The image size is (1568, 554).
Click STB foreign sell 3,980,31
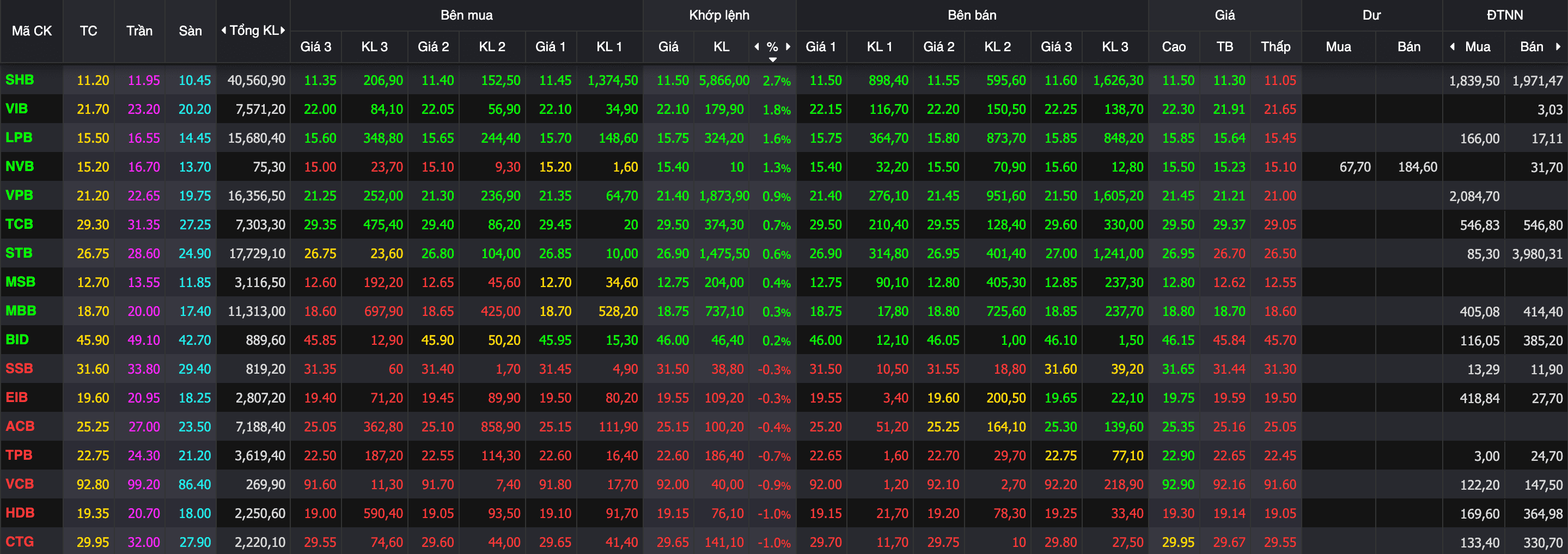pyautogui.click(x=1537, y=254)
